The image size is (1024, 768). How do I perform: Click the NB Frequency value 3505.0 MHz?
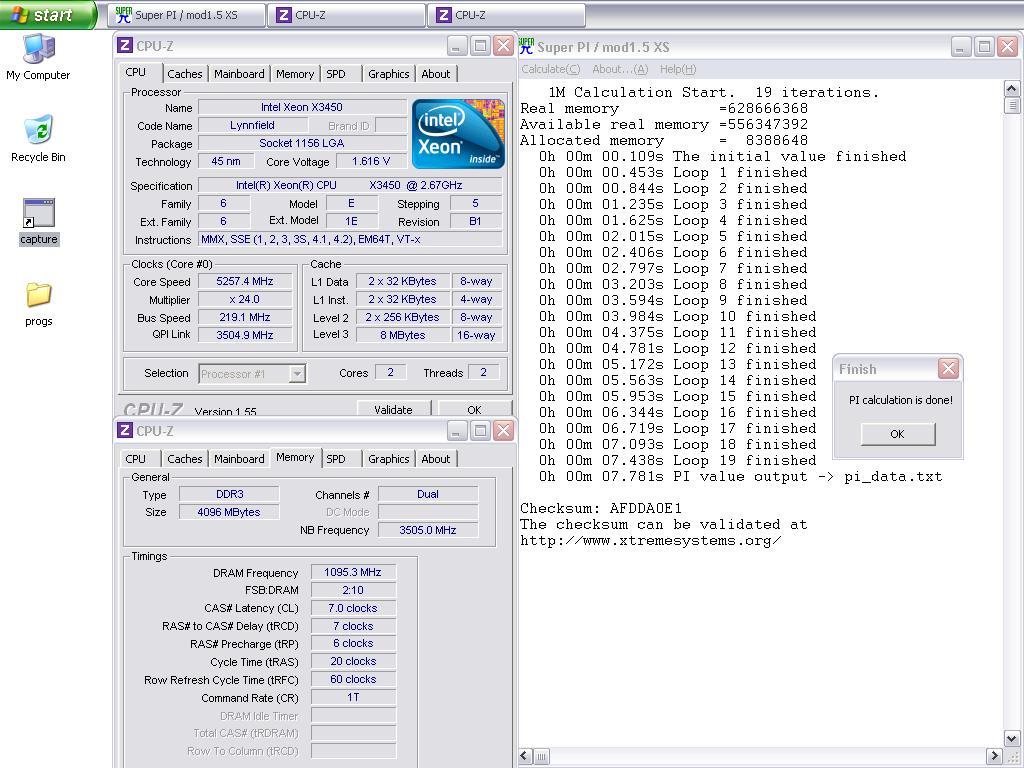point(428,530)
